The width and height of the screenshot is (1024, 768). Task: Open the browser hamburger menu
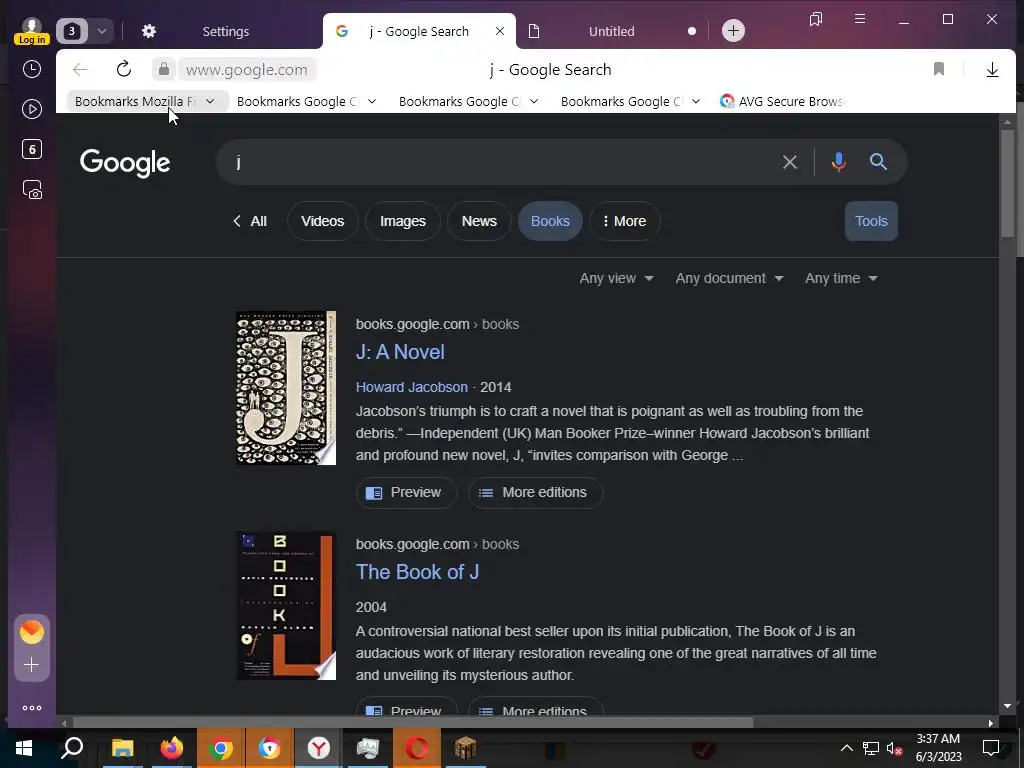(x=860, y=19)
